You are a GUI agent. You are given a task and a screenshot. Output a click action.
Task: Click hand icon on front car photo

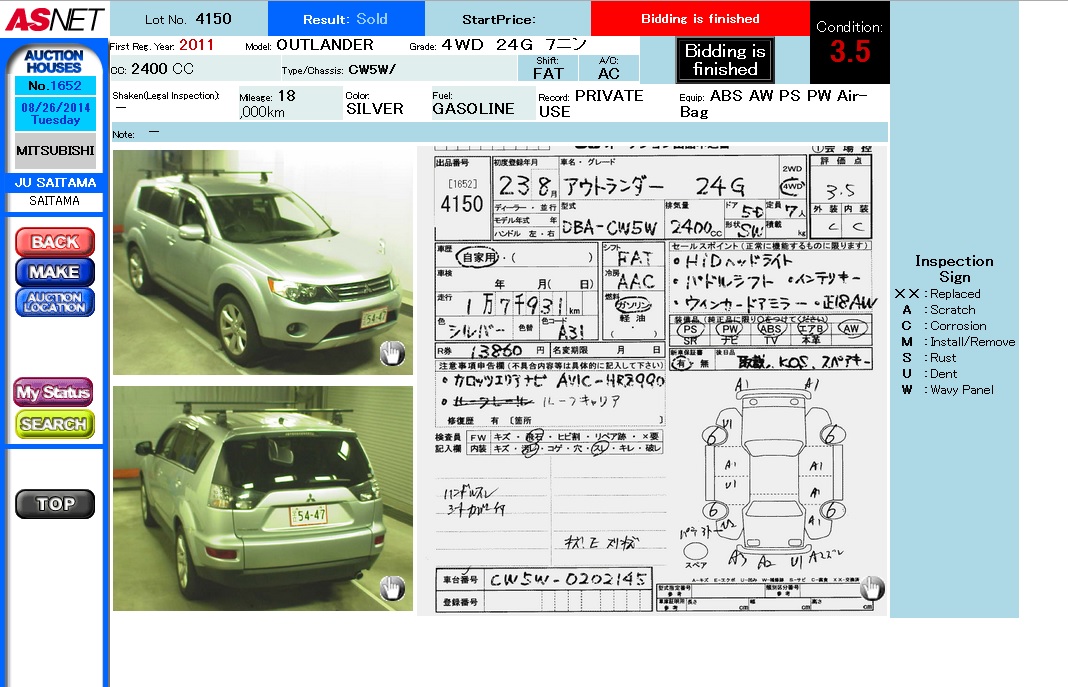coord(392,353)
